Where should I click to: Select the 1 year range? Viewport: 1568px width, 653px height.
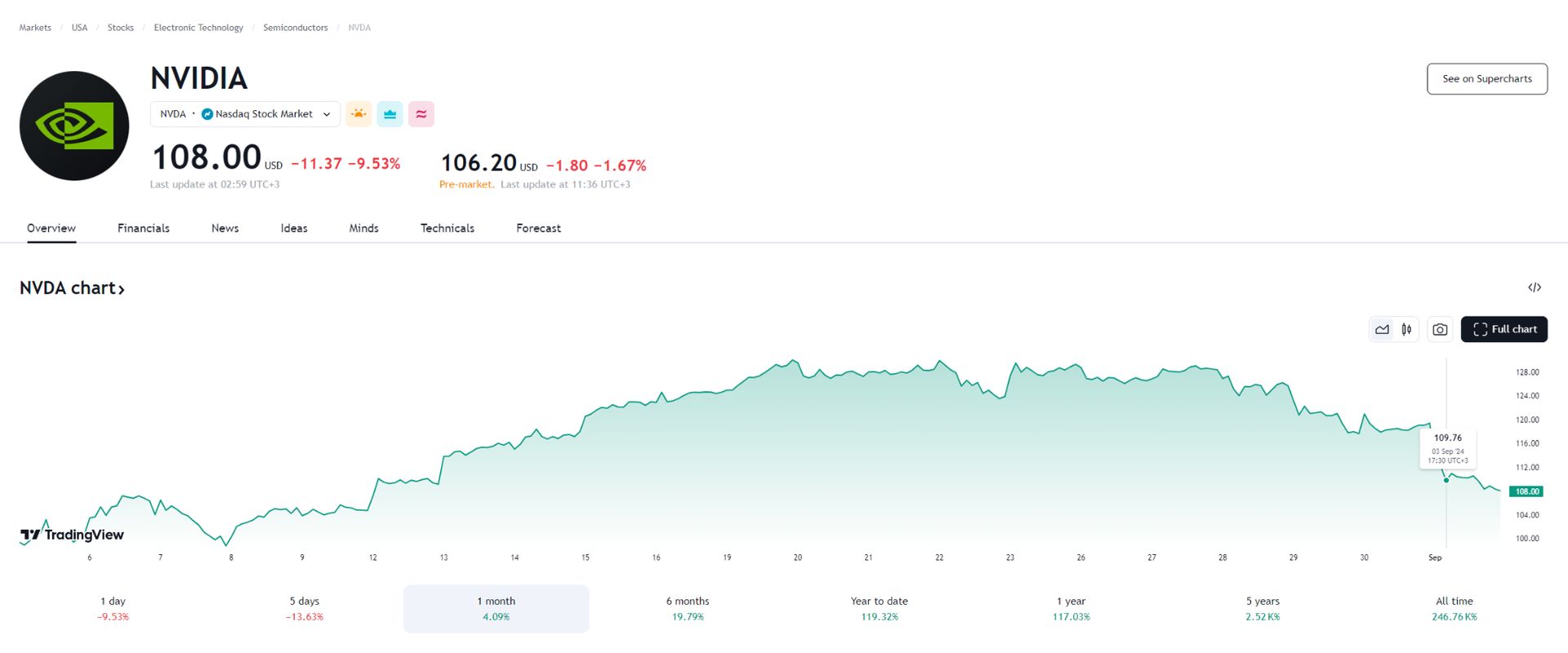(1071, 609)
